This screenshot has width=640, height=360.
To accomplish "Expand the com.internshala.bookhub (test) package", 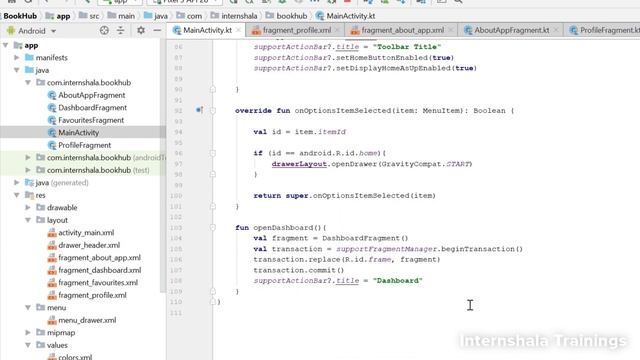I will click(28, 170).
